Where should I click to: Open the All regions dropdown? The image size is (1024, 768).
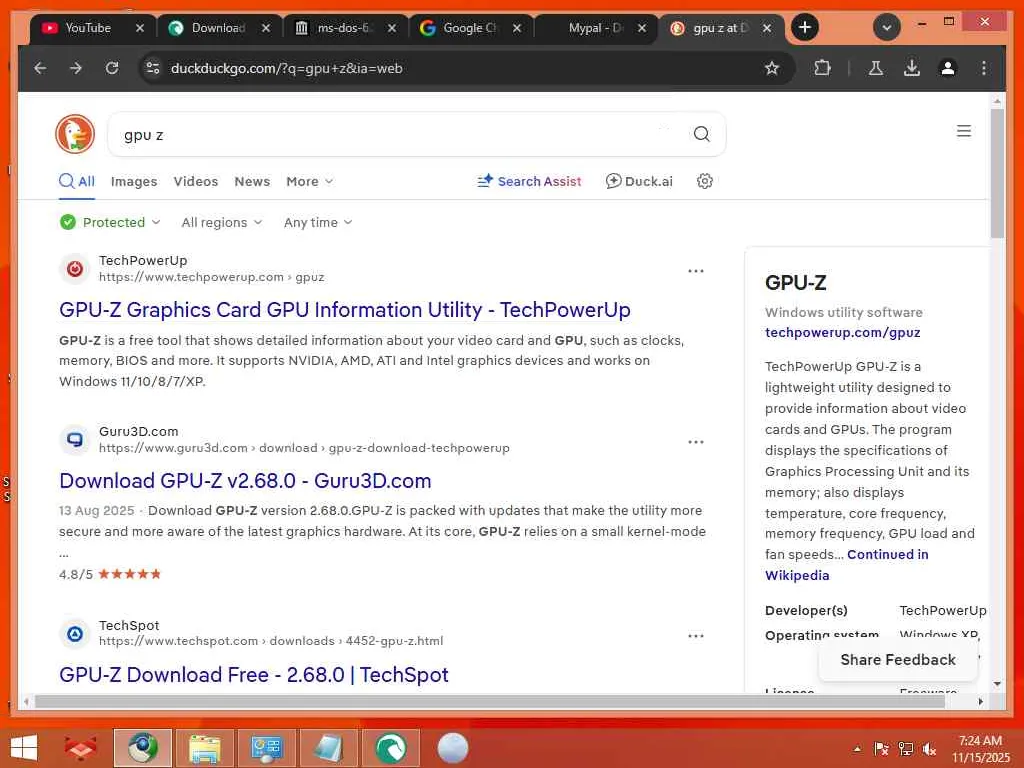click(x=222, y=222)
